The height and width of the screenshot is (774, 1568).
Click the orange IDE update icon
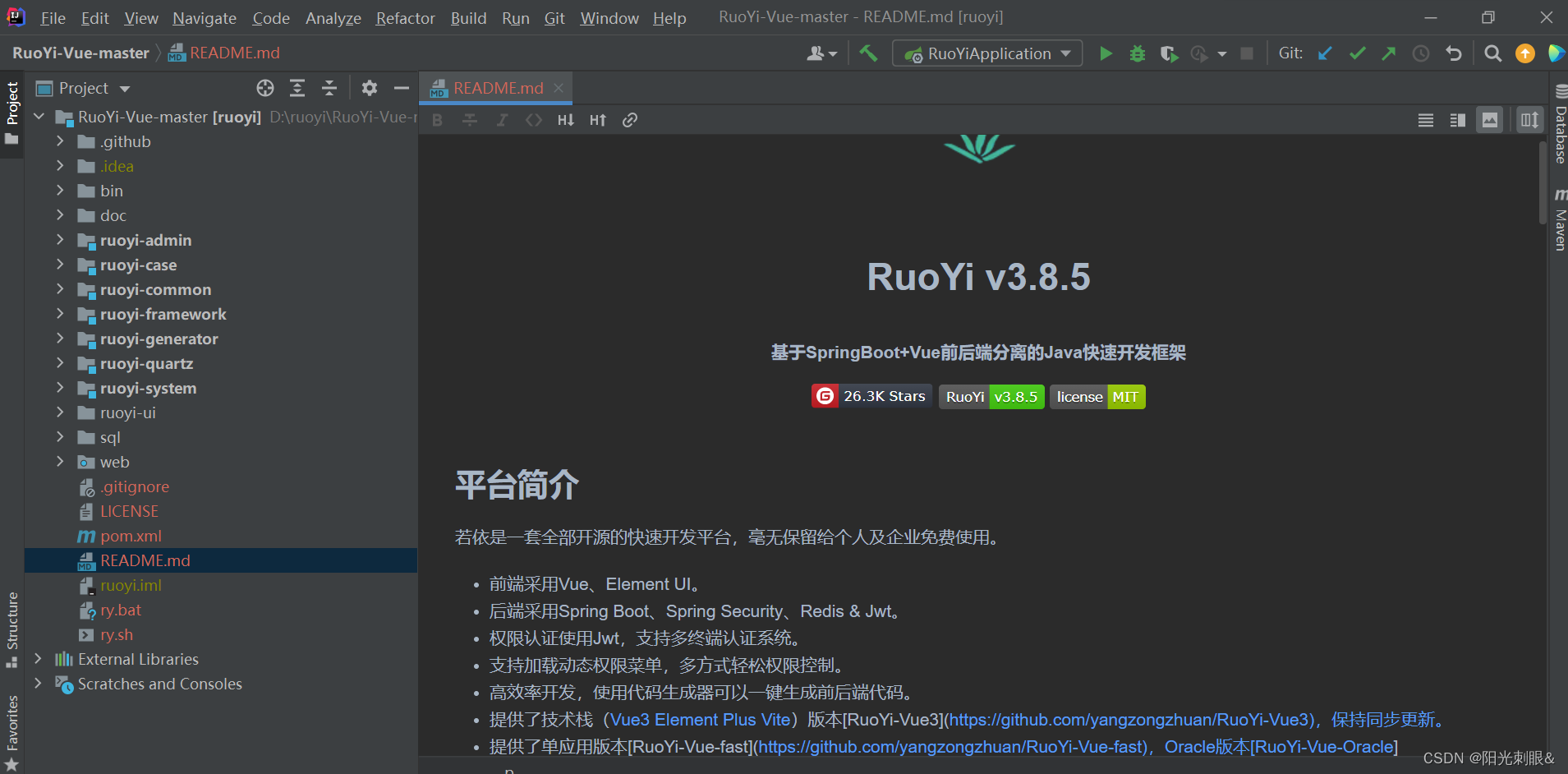point(1524,53)
